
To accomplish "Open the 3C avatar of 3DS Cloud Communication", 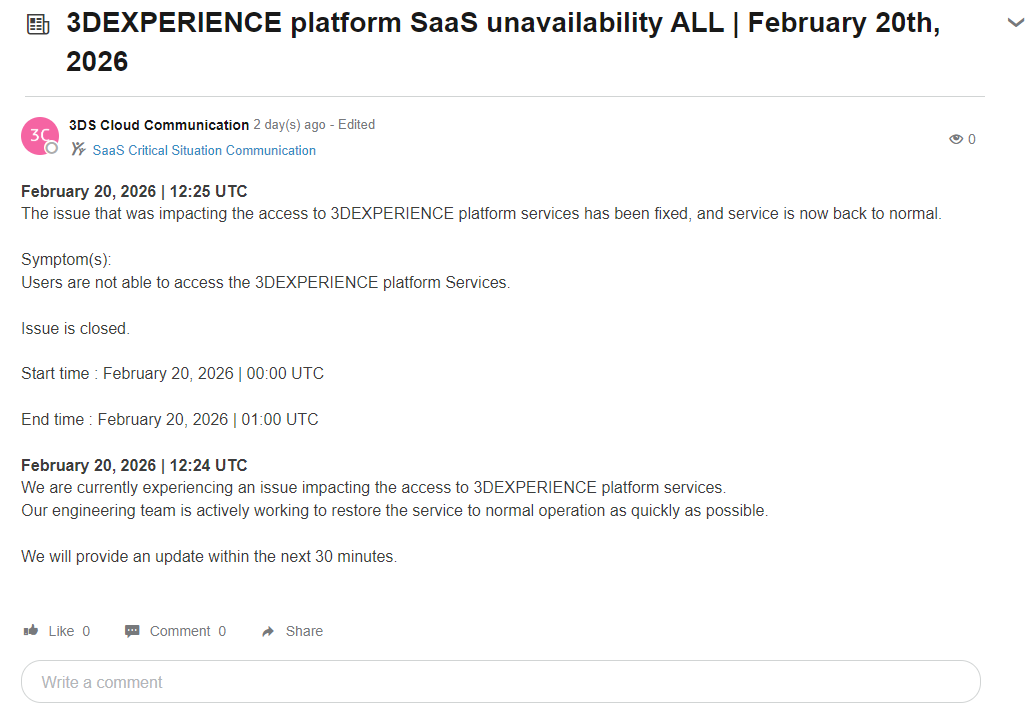I will (39, 135).
